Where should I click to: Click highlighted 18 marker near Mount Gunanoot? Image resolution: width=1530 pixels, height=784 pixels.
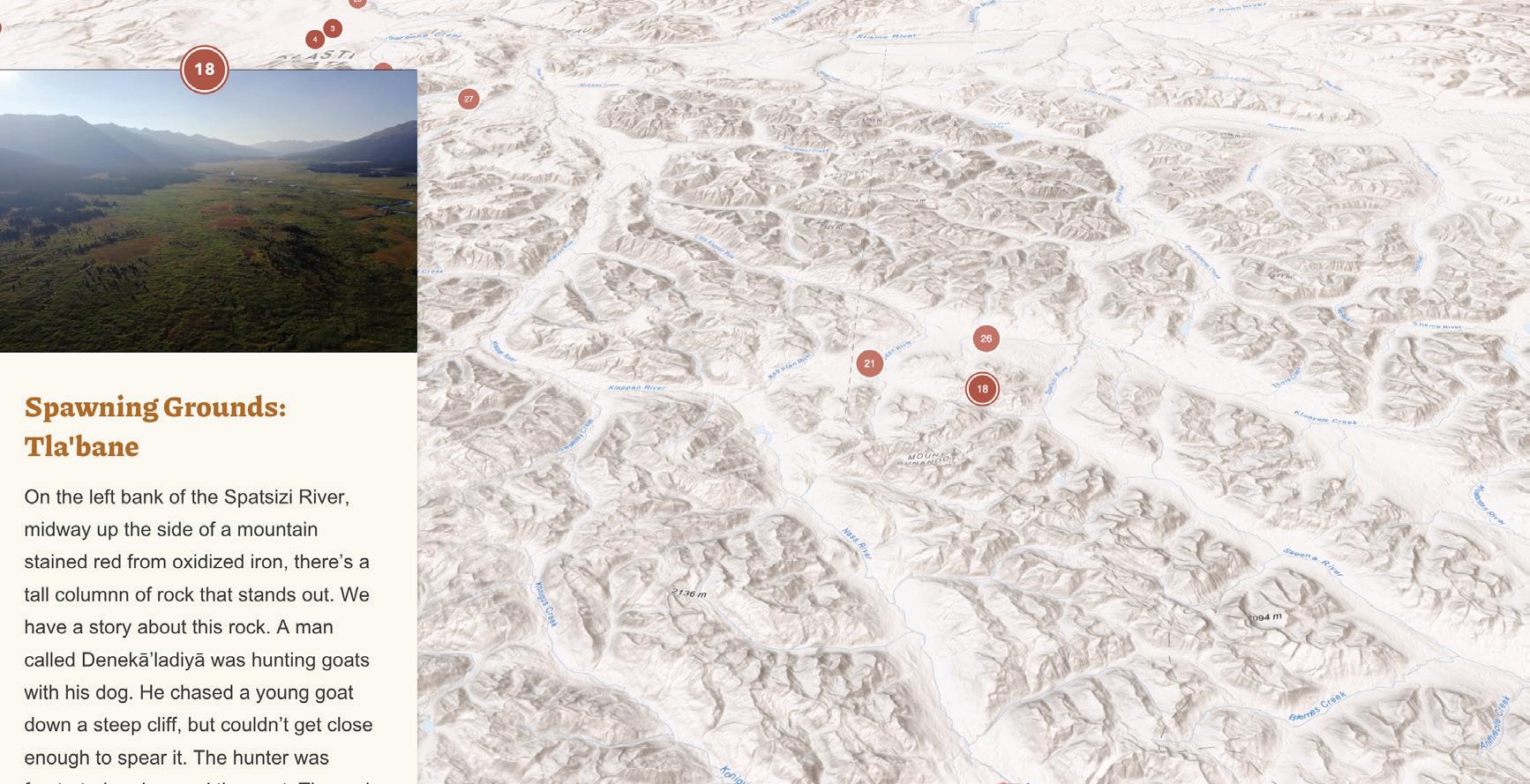click(982, 389)
